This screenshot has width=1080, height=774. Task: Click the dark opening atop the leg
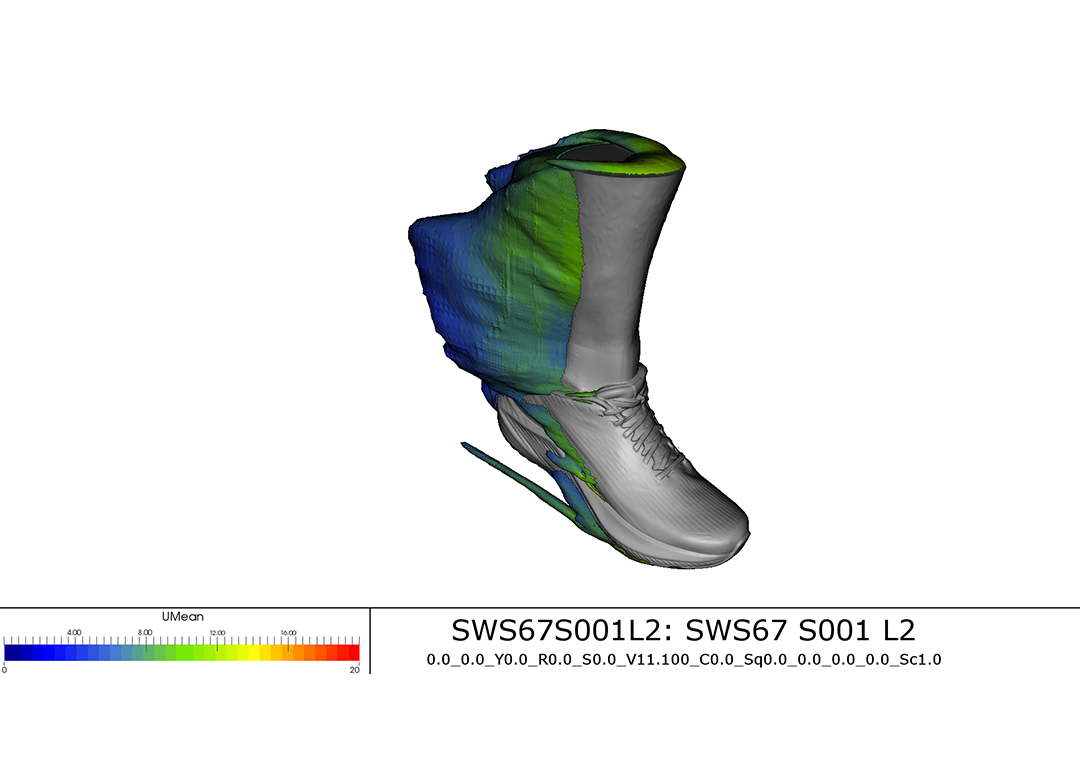[598, 154]
